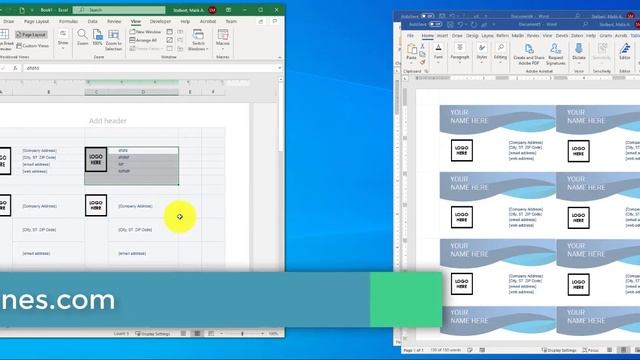Click Arrange All in Excel ribbon

click(143, 40)
